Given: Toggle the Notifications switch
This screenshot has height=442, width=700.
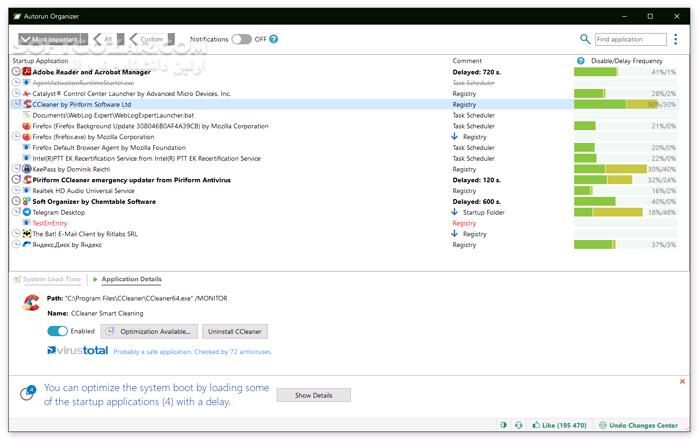Looking at the screenshot, I should pyautogui.click(x=241, y=39).
